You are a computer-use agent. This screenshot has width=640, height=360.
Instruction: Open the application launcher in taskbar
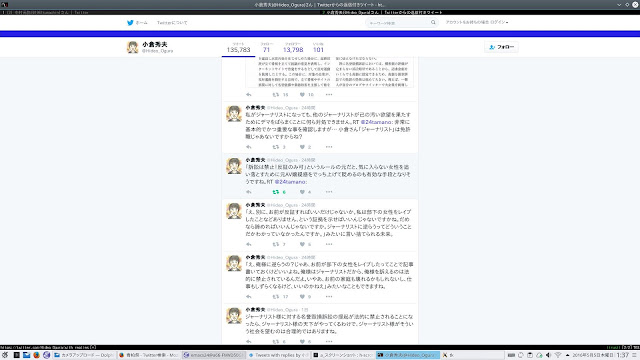tap(5, 355)
